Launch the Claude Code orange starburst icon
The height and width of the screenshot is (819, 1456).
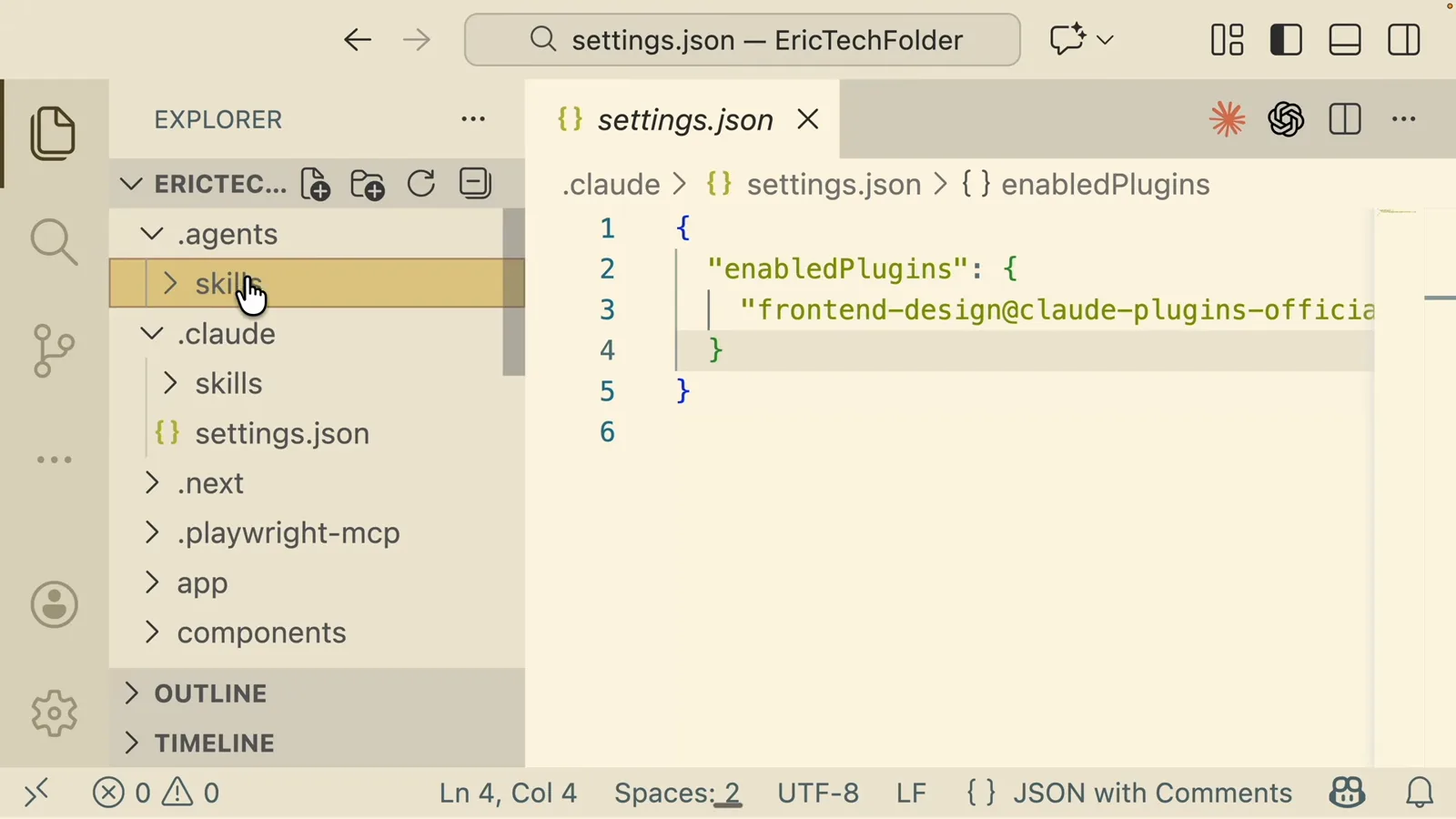pyautogui.click(x=1227, y=119)
